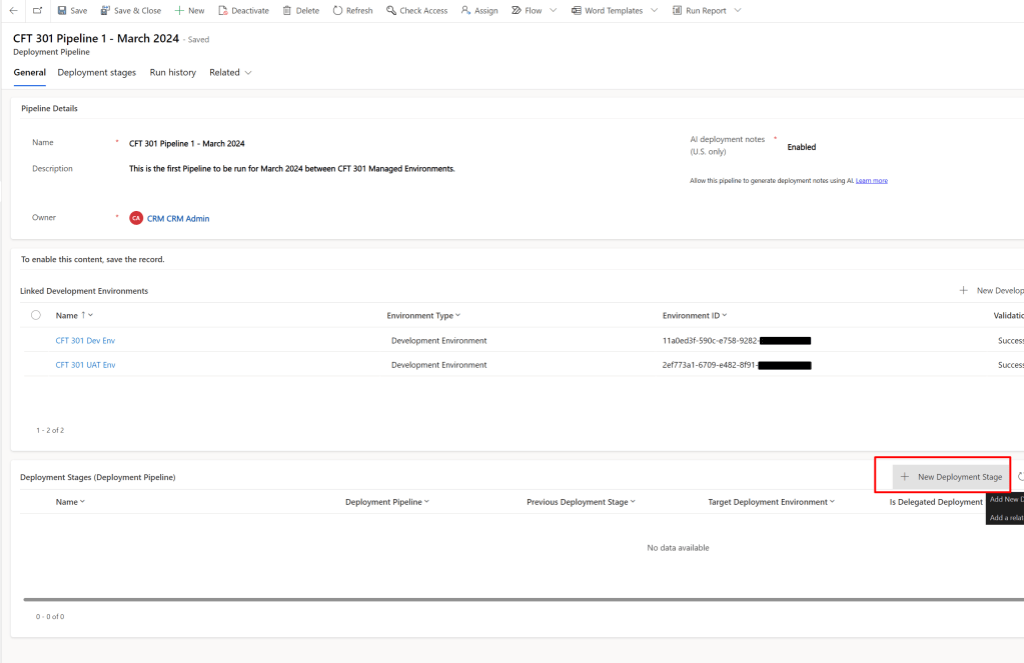This screenshot has height=663, width=1024.
Task: Open the Environment Type column filter
Action: (459, 314)
